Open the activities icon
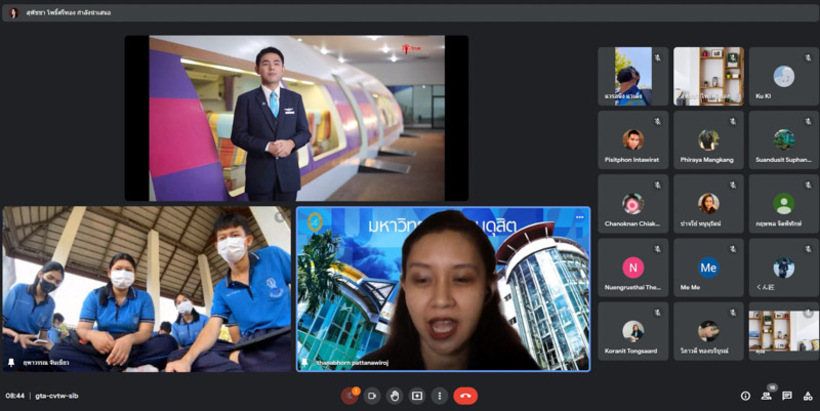Viewport: 820px width, 411px height. point(807,396)
